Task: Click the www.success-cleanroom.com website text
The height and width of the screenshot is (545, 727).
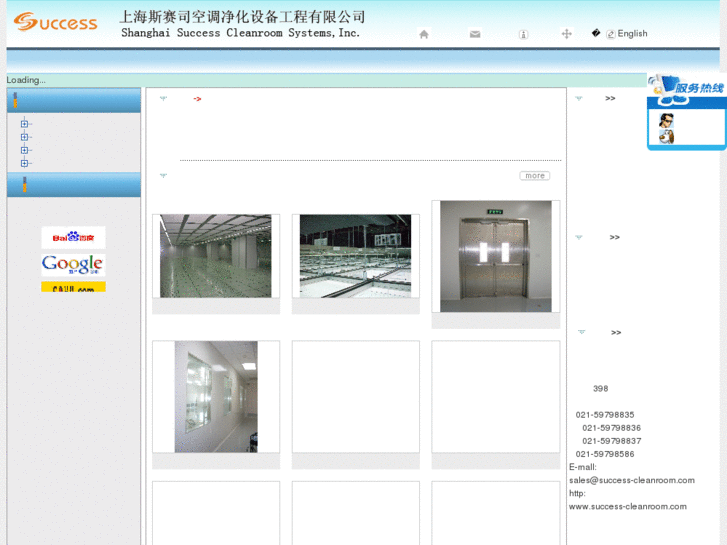Action: point(628,507)
